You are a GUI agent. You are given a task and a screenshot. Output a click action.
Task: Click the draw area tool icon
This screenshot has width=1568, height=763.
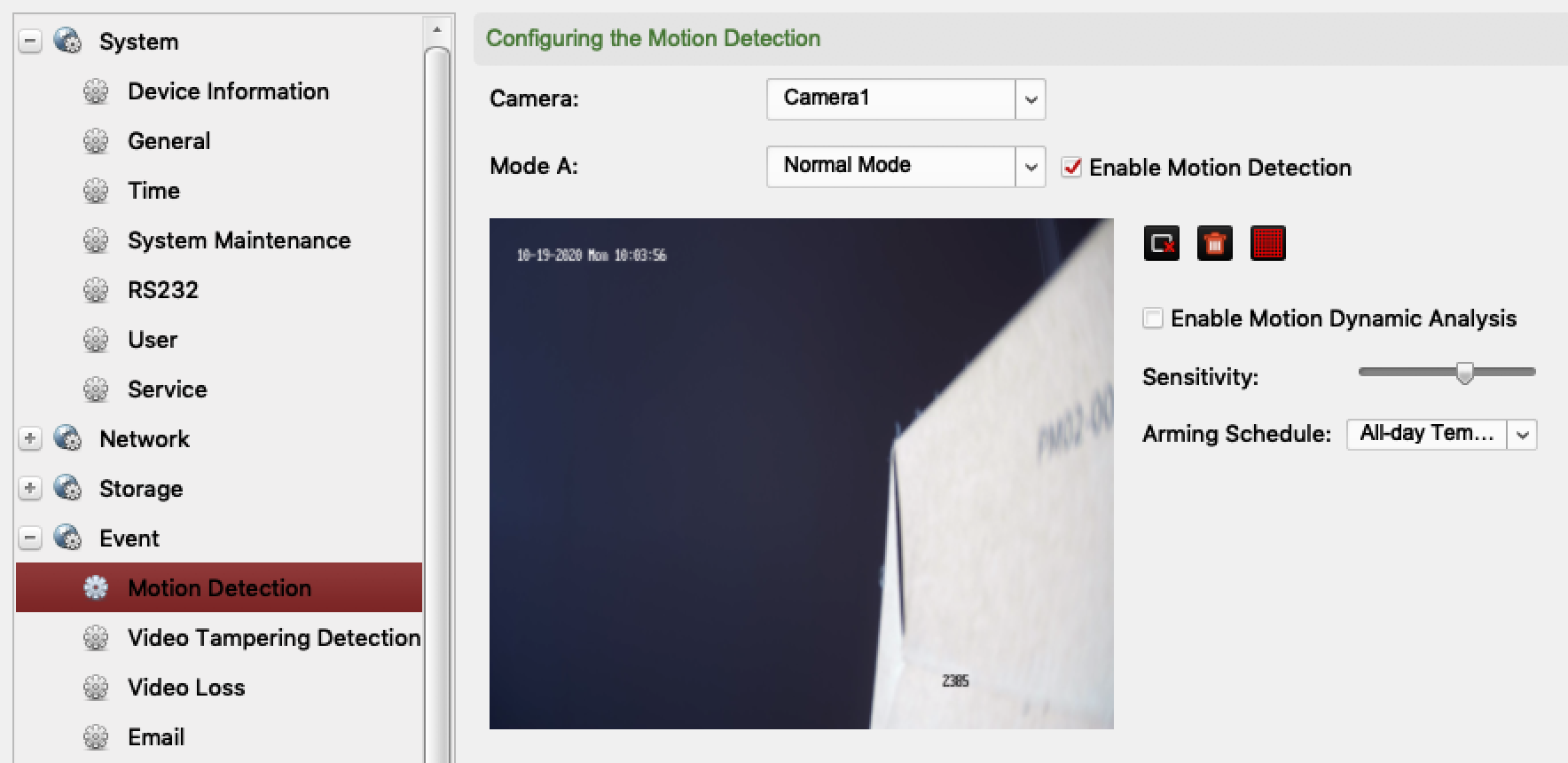pos(1161,243)
